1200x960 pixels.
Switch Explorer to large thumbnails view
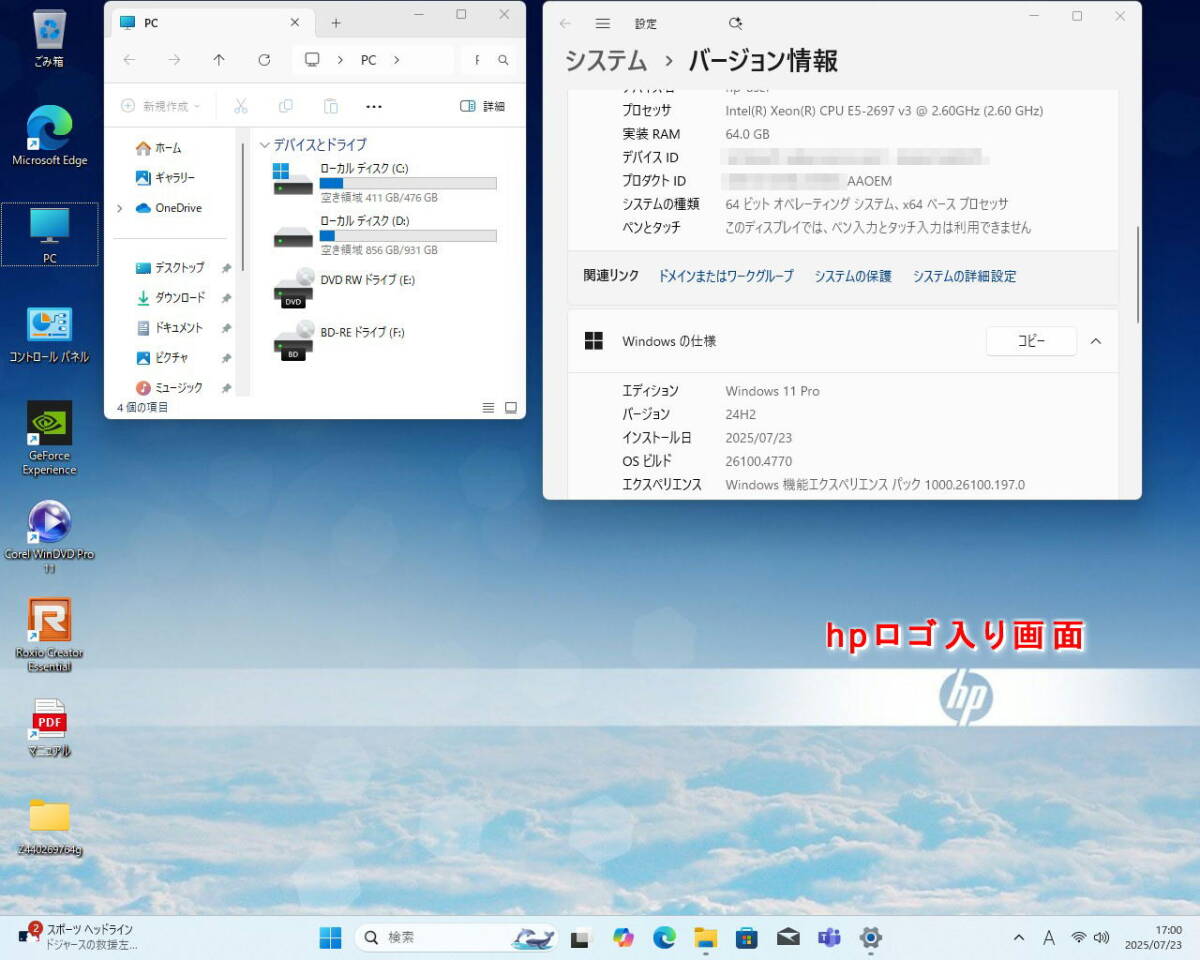511,407
